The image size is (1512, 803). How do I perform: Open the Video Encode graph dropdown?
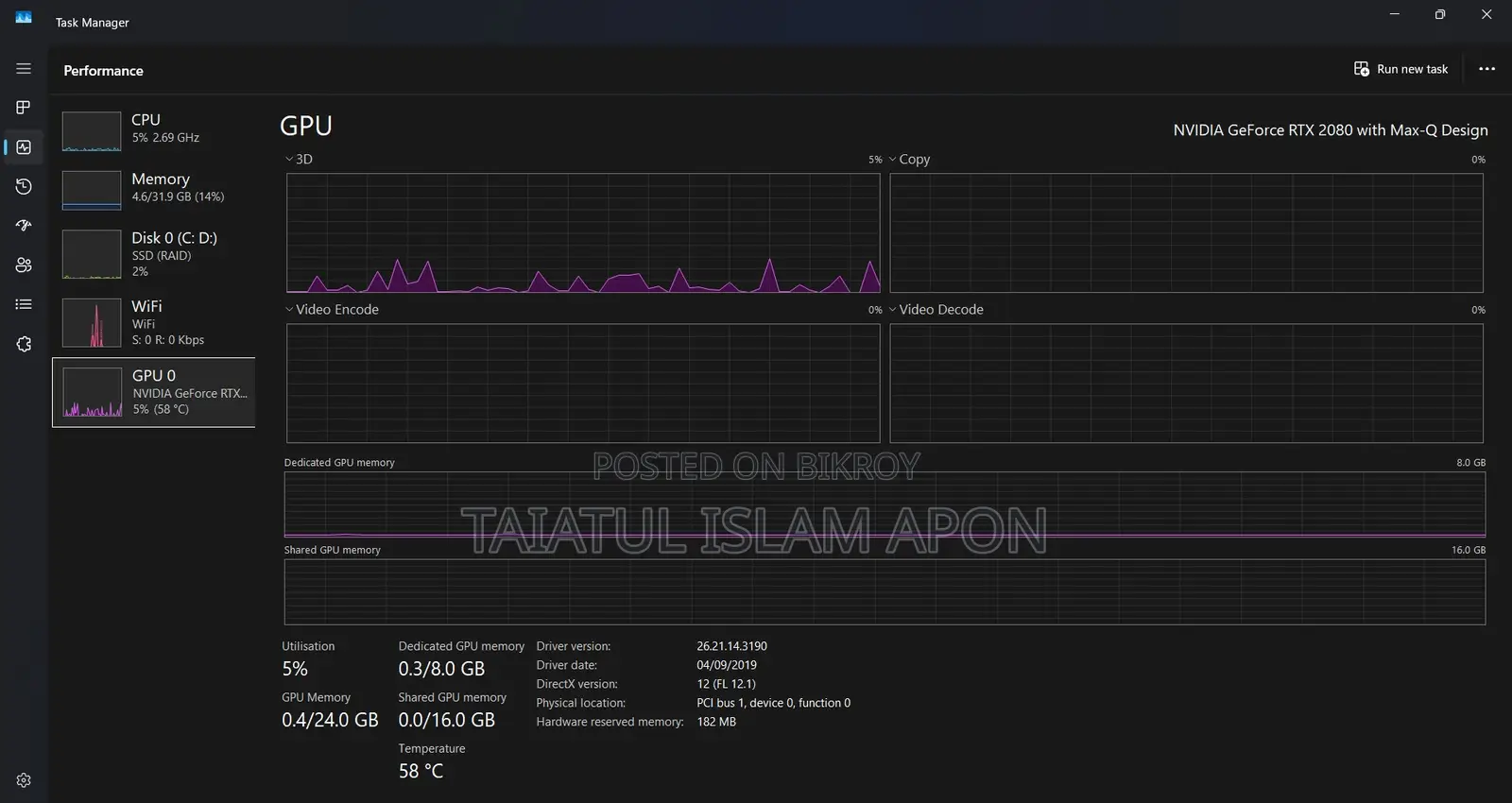coord(332,310)
